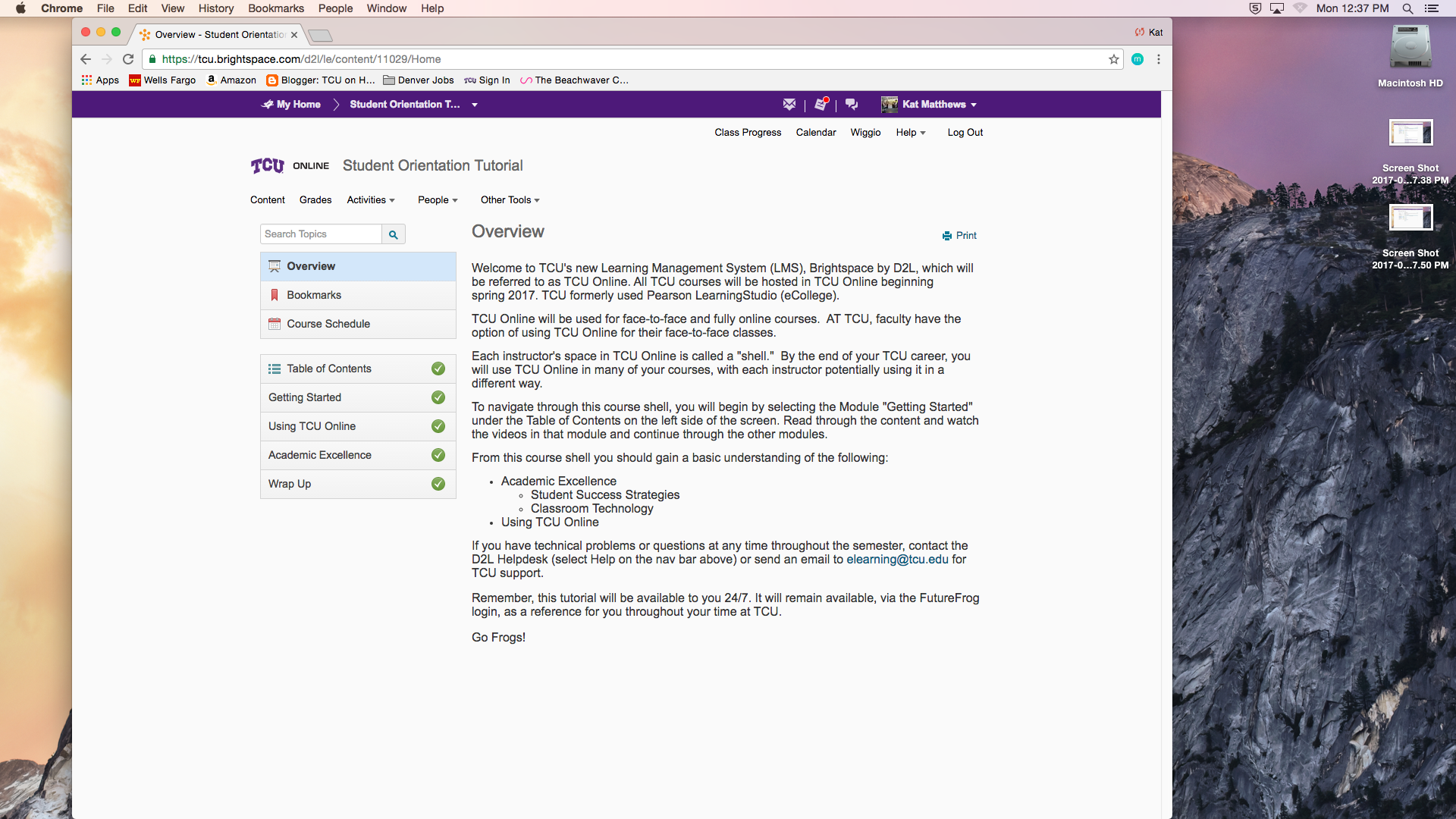This screenshot has width=1456, height=819.
Task: Click the TCU Online logo
Action: (x=290, y=166)
